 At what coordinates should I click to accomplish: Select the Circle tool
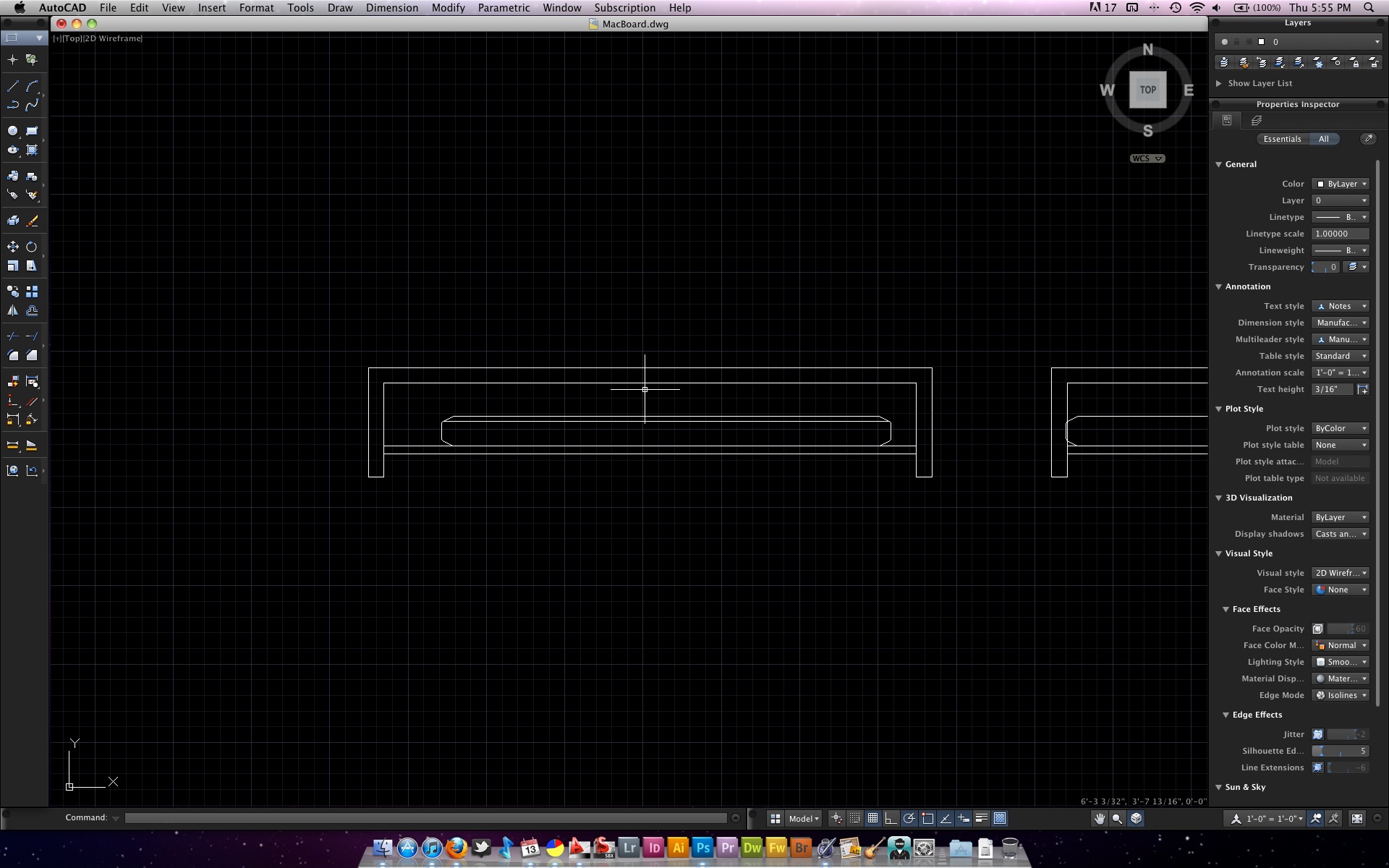coord(13,131)
